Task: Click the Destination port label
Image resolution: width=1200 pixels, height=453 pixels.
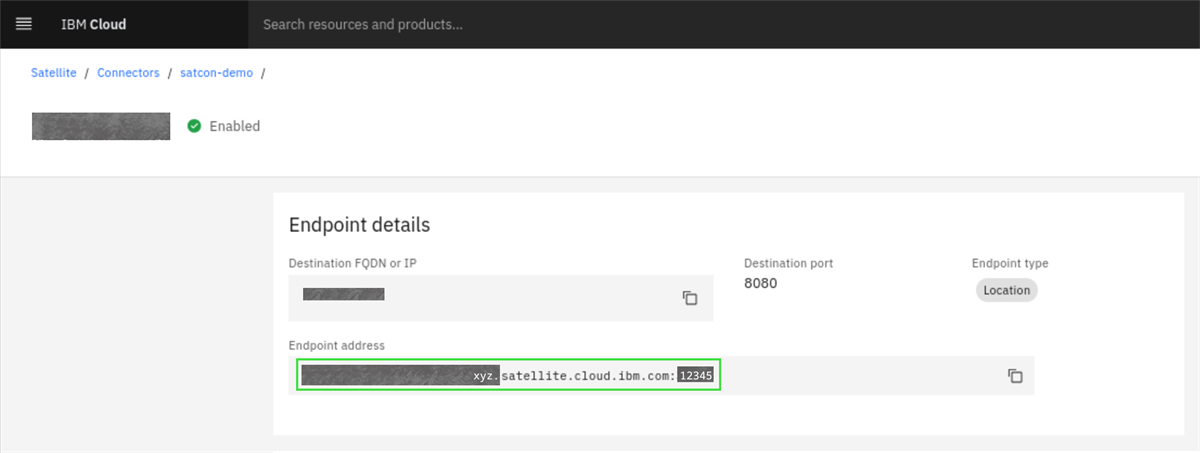Action: [788, 263]
